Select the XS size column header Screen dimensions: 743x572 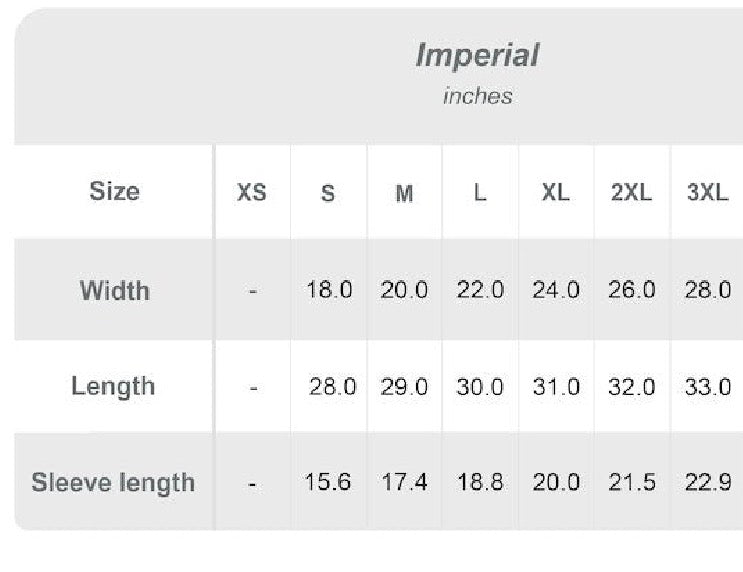252,193
